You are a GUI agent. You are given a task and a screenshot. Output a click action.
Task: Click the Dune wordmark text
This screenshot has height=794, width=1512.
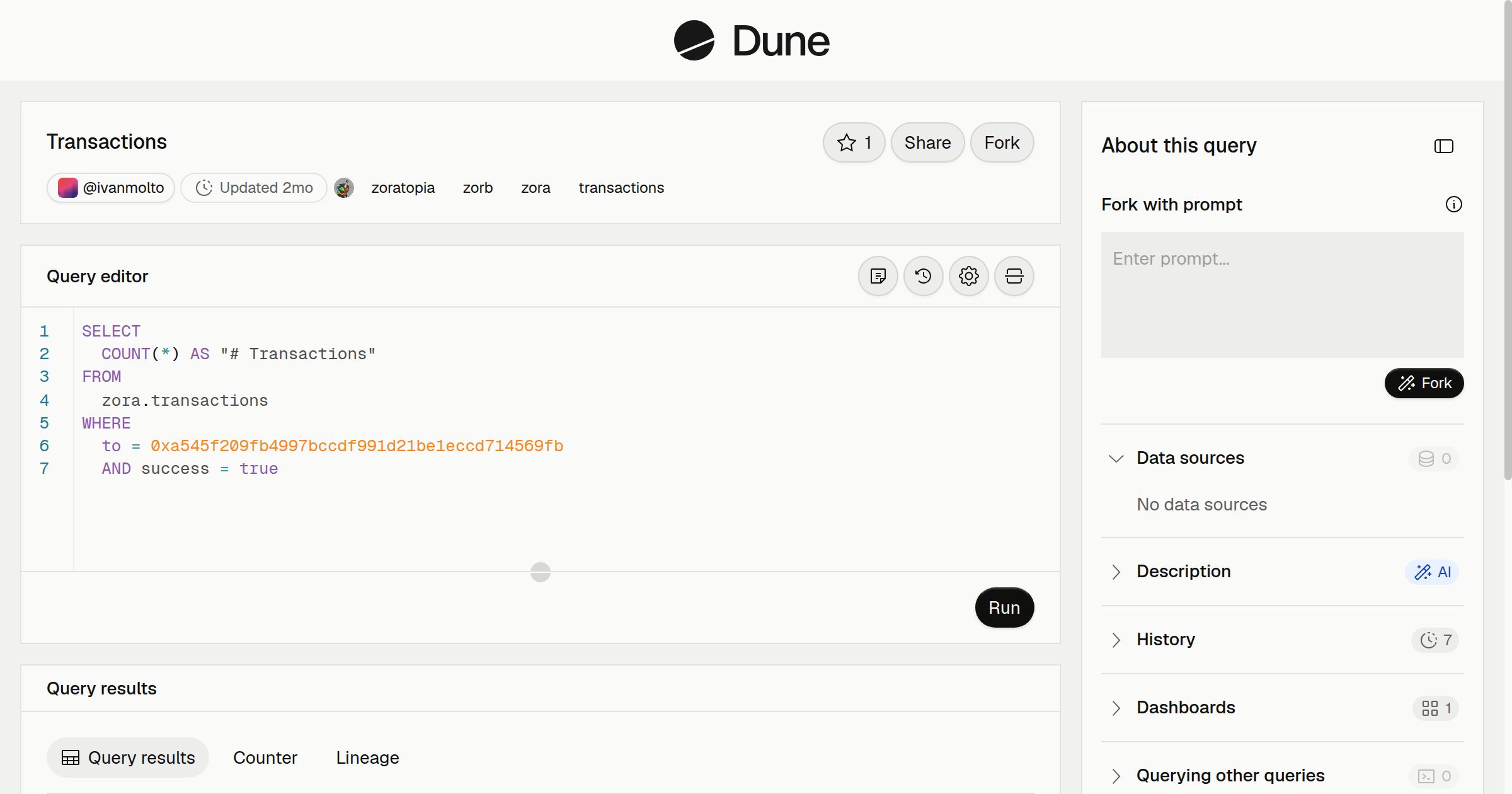[x=781, y=41]
